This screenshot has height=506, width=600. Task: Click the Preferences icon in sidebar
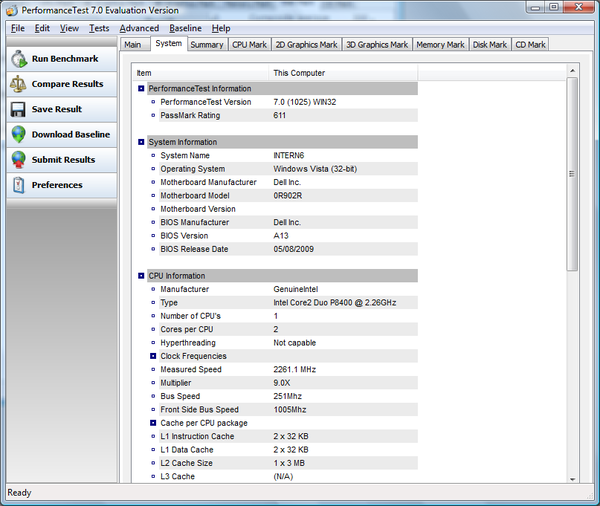coord(19,185)
